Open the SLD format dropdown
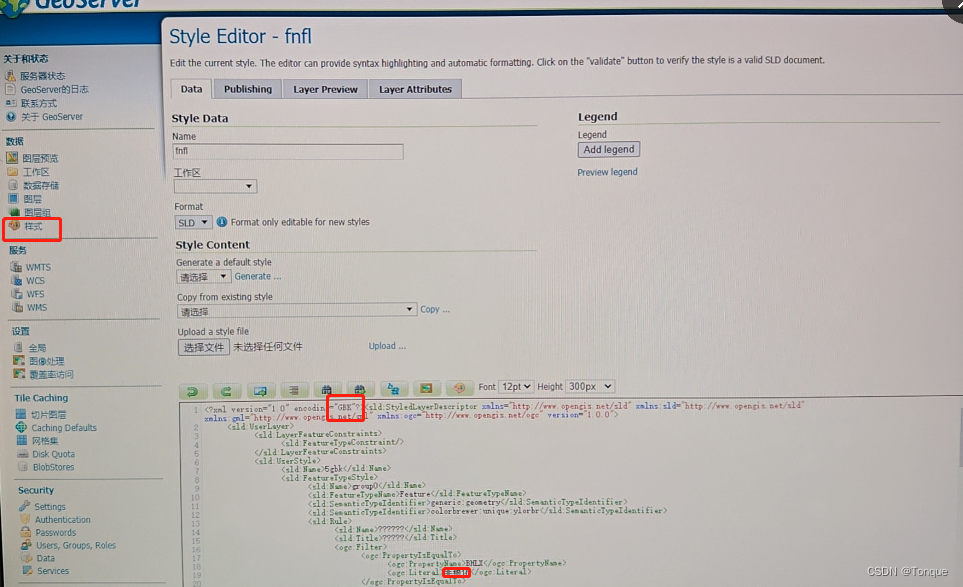This screenshot has height=587, width=963. tap(193, 222)
